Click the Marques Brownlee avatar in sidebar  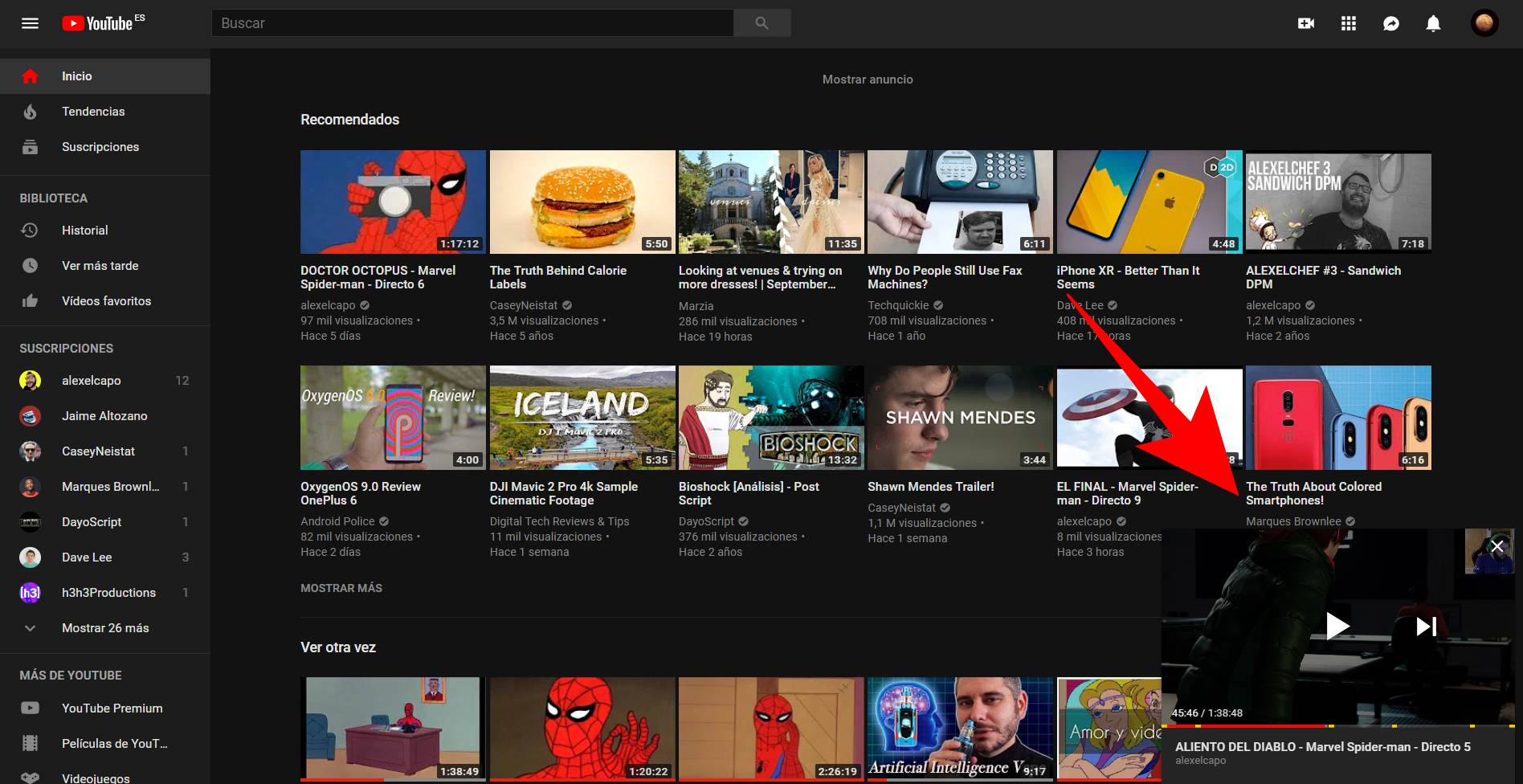tap(30, 487)
